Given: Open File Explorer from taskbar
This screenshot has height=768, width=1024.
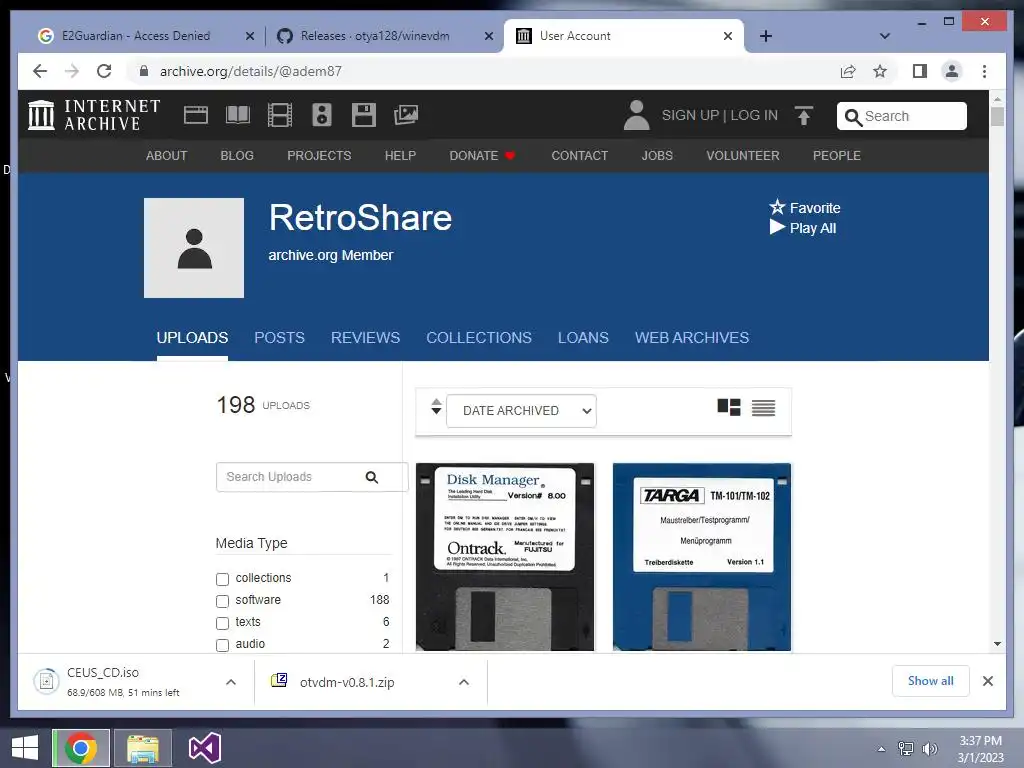Looking at the screenshot, I should click(143, 748).
